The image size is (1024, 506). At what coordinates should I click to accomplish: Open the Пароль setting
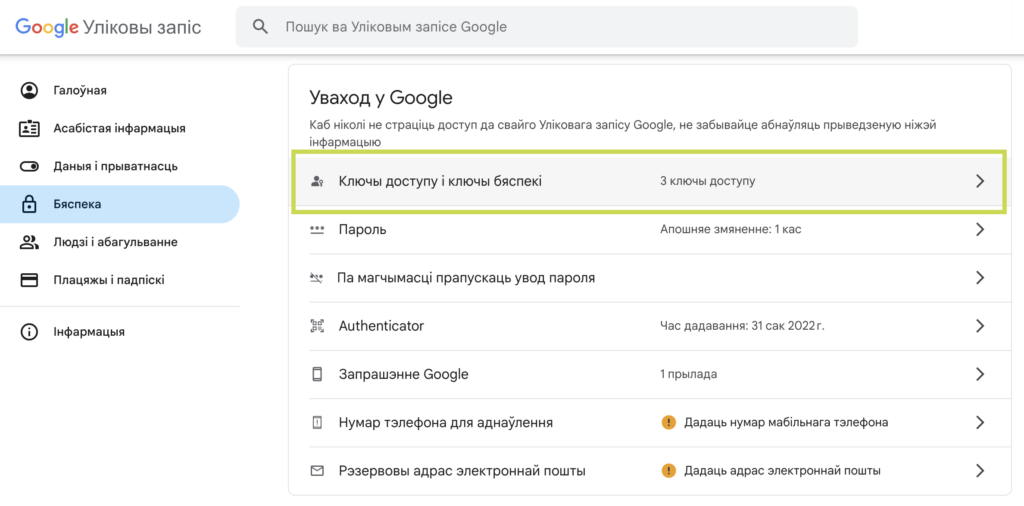tap(649, 230)
